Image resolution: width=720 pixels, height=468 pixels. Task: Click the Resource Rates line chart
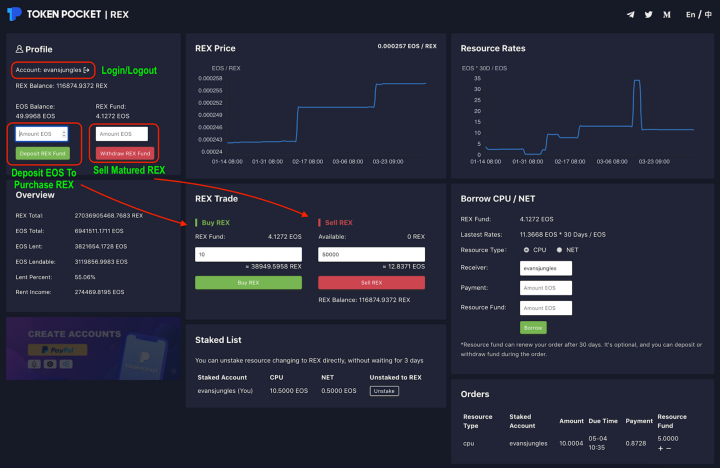(x=589, y=117)
